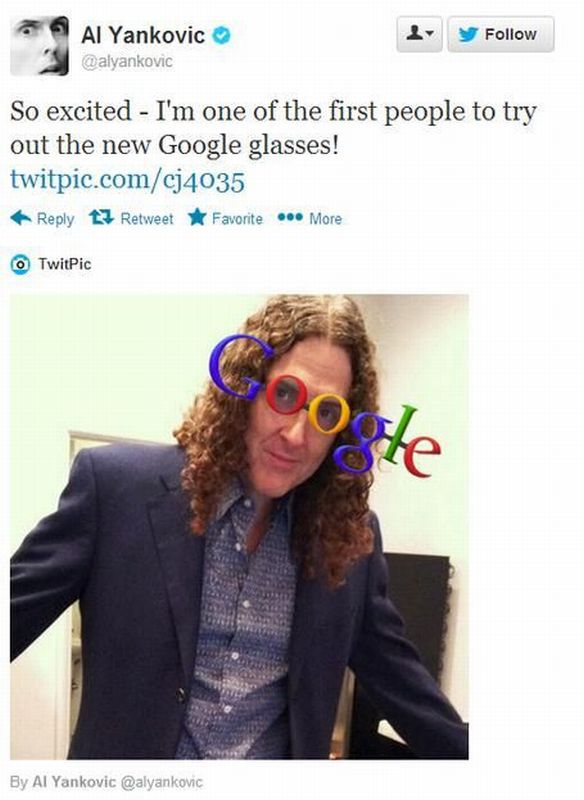This screenshot has width=584, height=800.
Task: Click the TwitPic camera logo icon
Action: click(20, 264)
